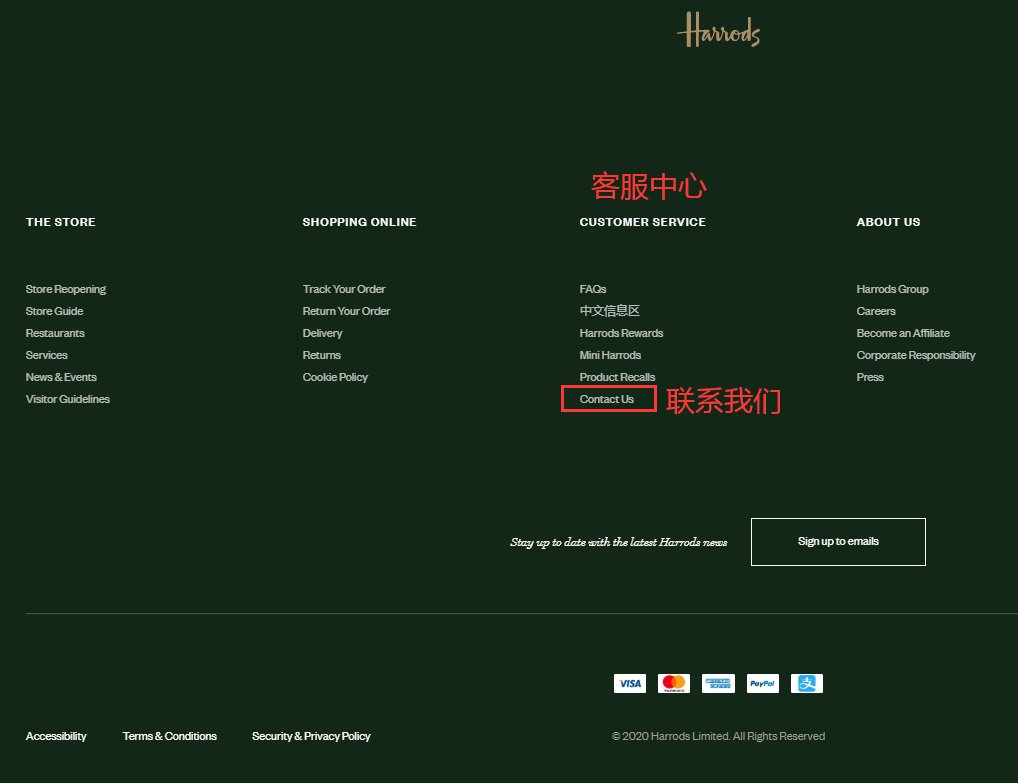Click the 'Stay up to date' newsletter text
This screenshot has height=783, width=1018.
click(x=619, y=542)
